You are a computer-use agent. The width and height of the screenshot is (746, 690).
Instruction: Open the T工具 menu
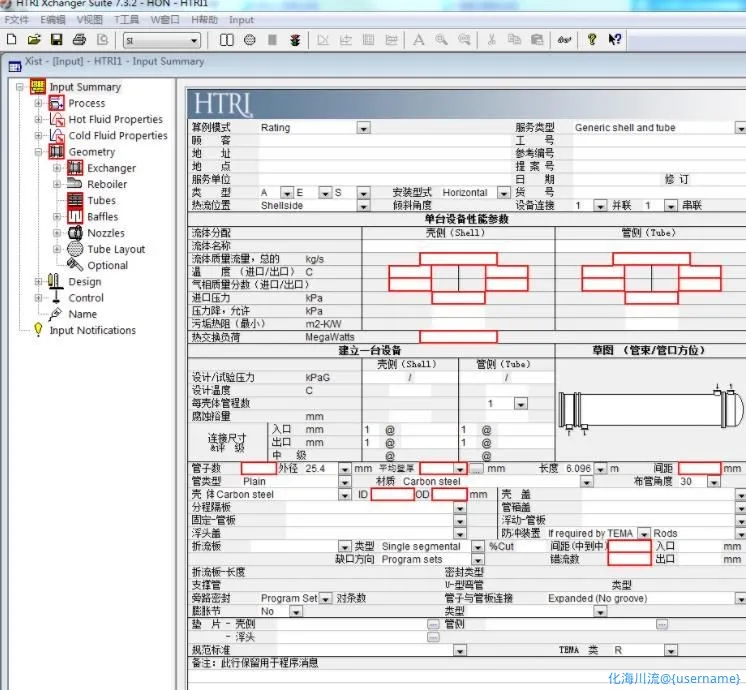tap(127, 20)
